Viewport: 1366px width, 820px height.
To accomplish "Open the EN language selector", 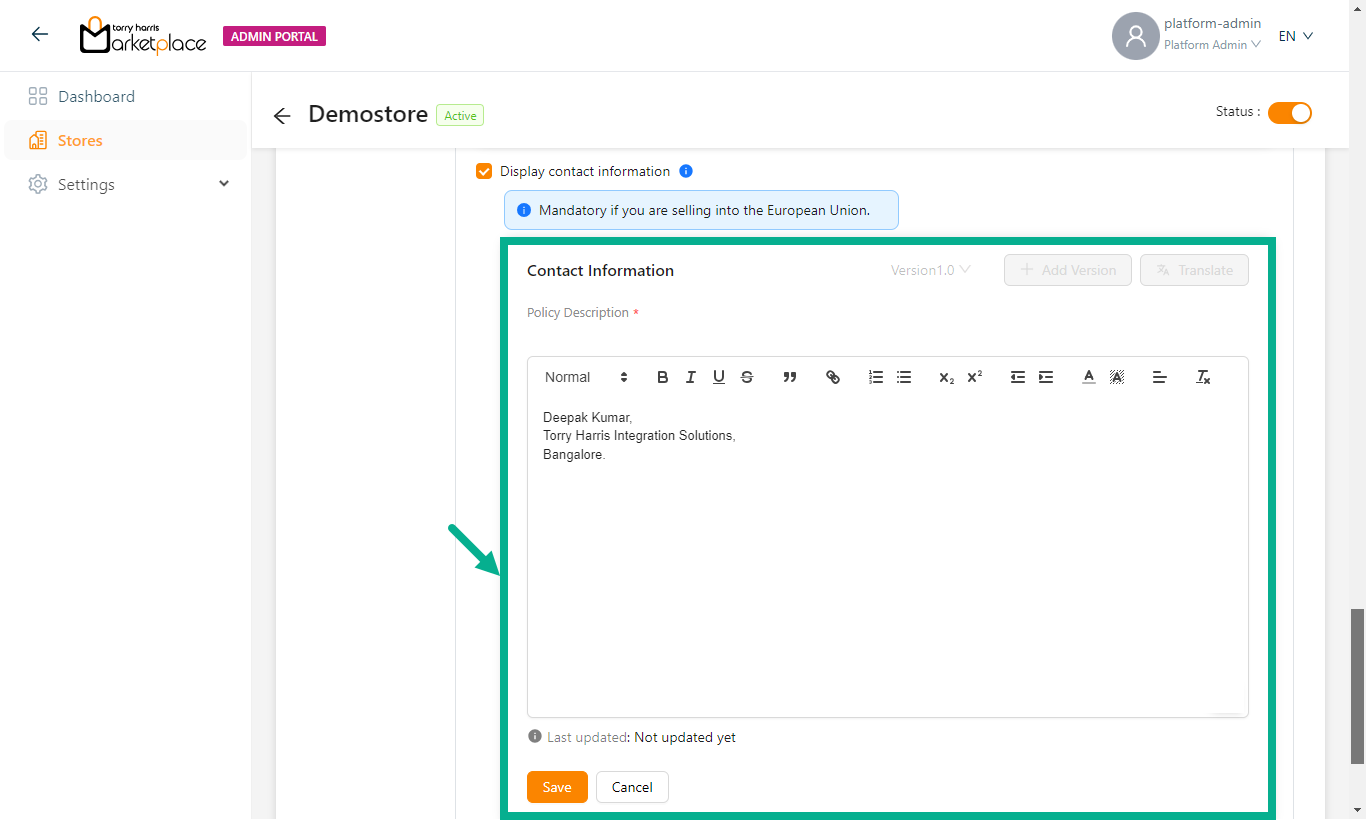I will tap(1295, 36).
